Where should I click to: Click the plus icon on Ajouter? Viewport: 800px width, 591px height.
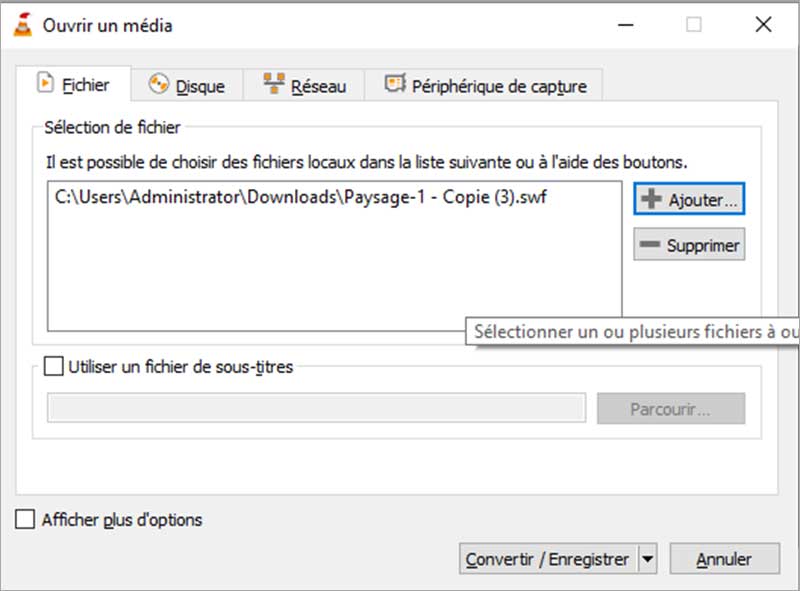(652, 198)
